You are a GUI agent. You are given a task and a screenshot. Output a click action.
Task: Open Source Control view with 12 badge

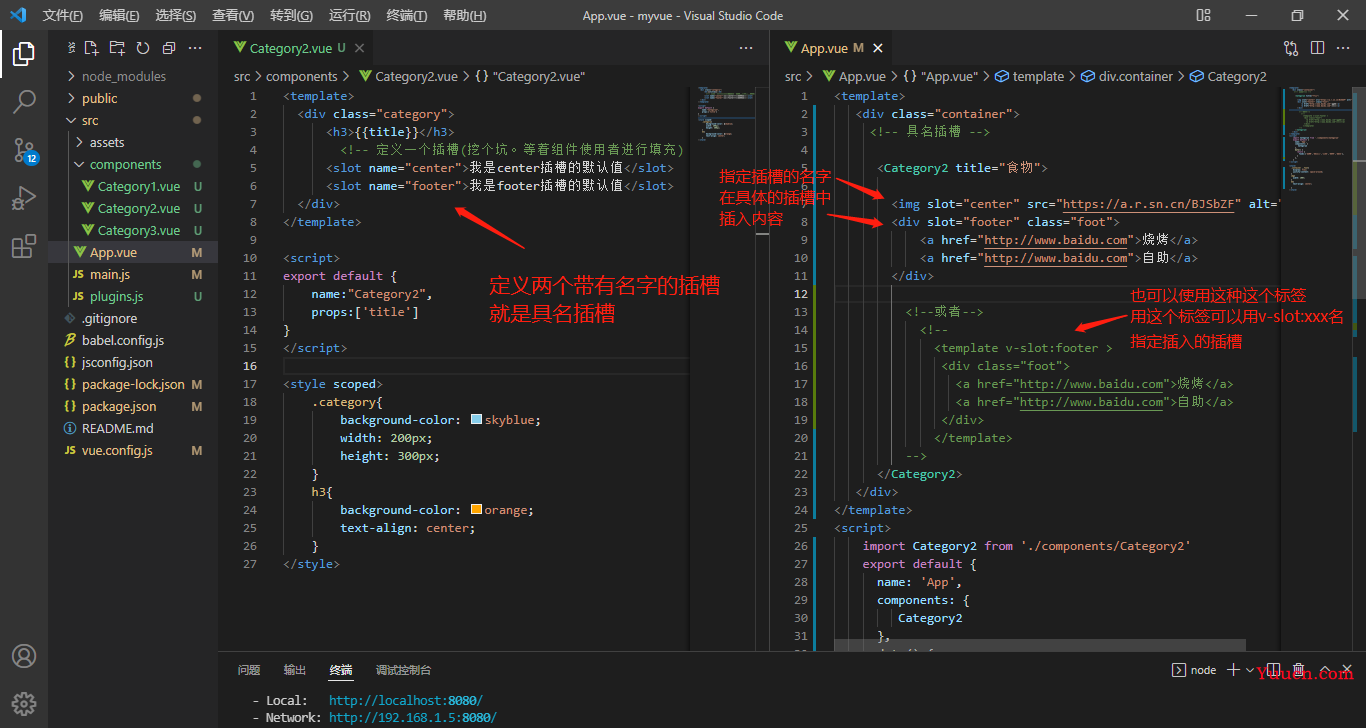[24, 150]
